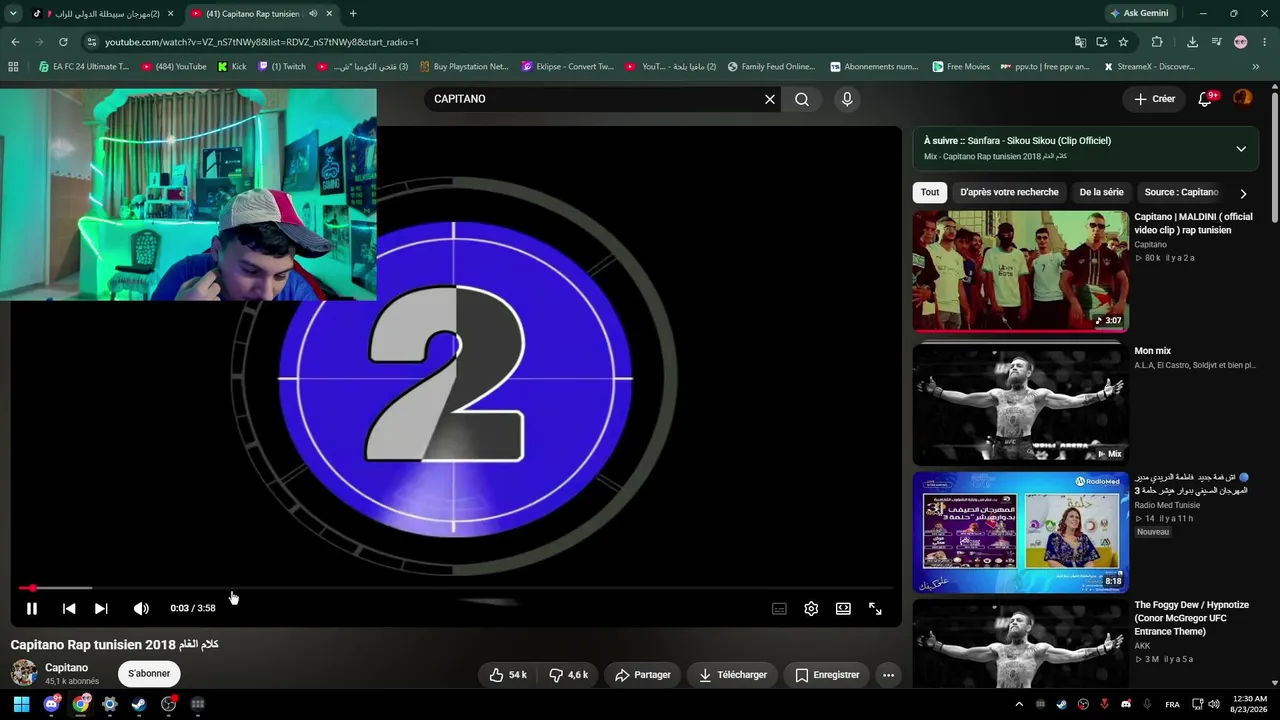Mute the tab via its speaker icon
The width and height of the screenshot is (1280, 720).
tap(313, 14)
